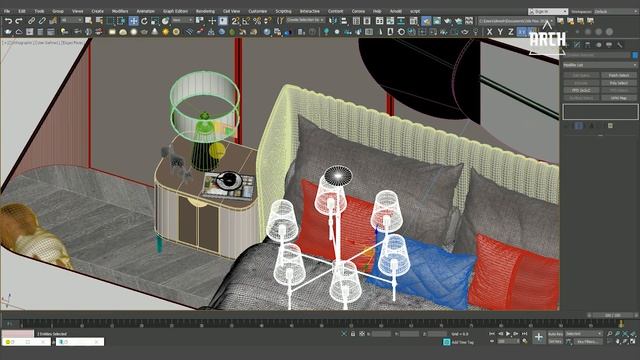
Task: Open the Sign In account dropdown
Action: coord(548,11)
